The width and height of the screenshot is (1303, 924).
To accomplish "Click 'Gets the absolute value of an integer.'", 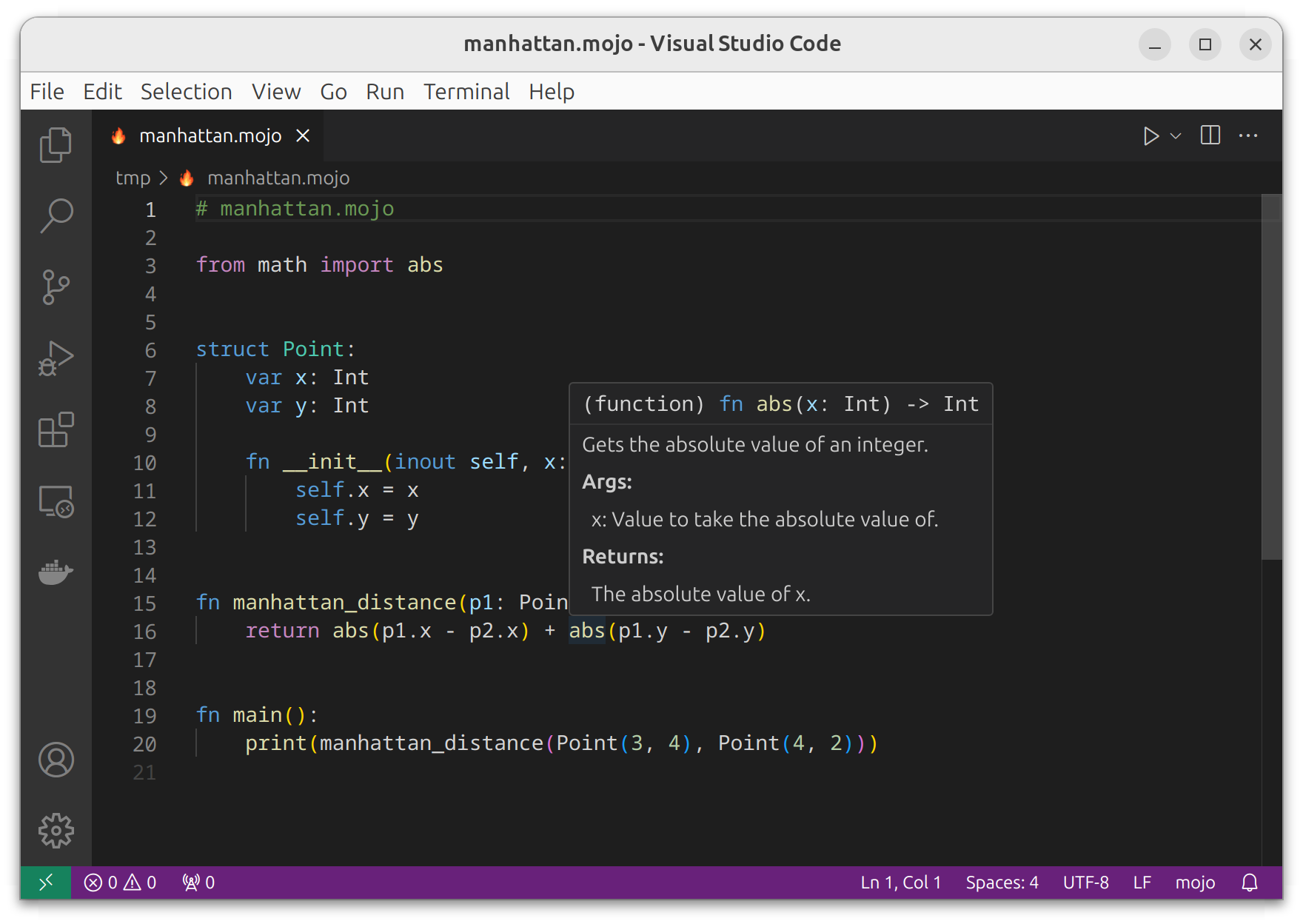I will click(x=755, y=444).
